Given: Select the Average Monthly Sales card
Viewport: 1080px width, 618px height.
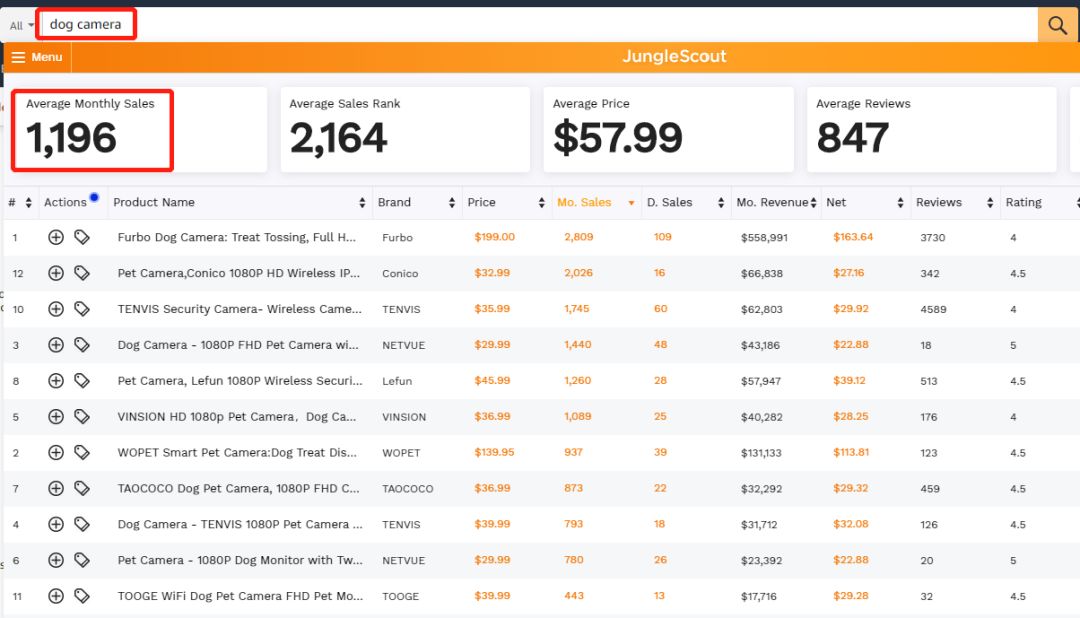Looking at the screenshot, I should 92,130.
